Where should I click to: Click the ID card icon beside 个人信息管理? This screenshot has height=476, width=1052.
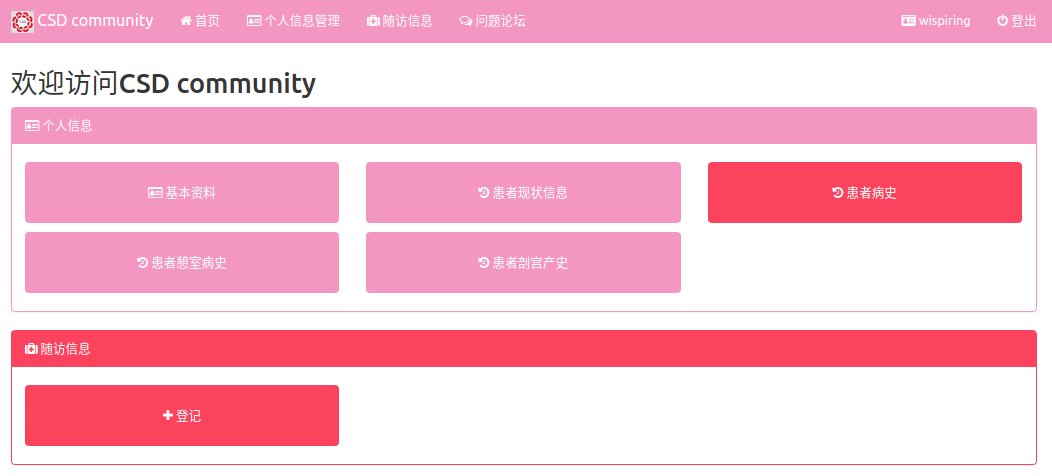click(x=254, y=21)
